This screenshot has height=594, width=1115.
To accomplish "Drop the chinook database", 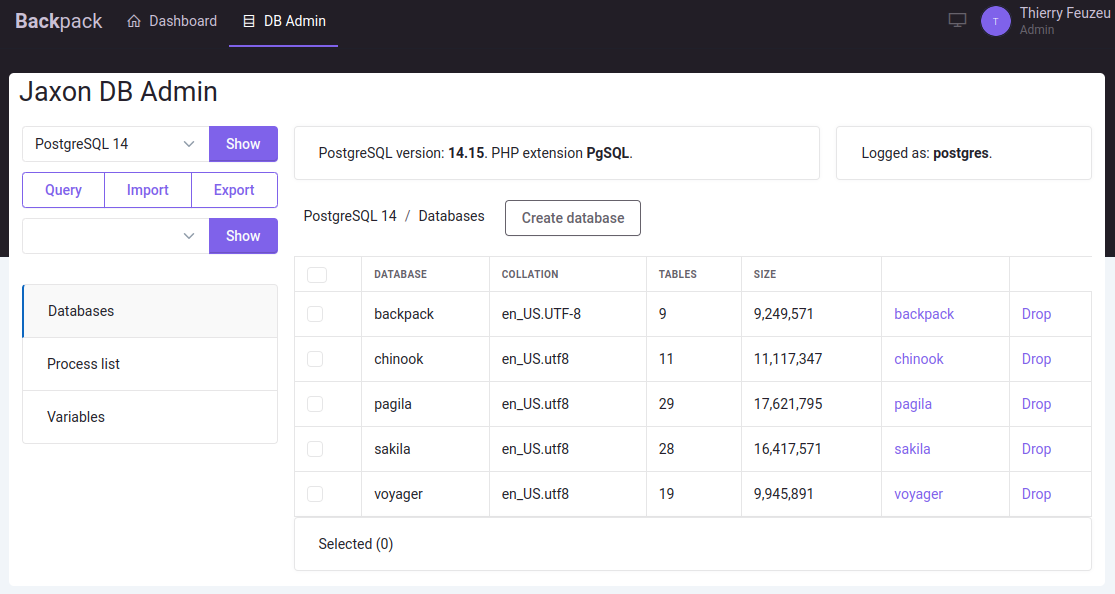I will (x=1036, y=359).
